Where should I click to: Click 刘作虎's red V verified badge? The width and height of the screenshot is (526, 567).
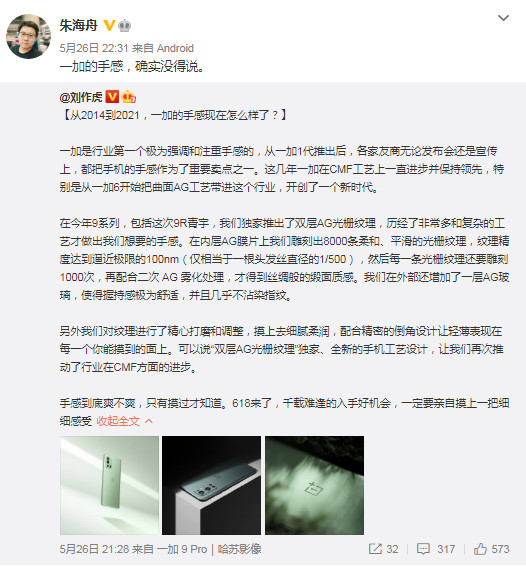pyautogui.click(x=112, y=97)
